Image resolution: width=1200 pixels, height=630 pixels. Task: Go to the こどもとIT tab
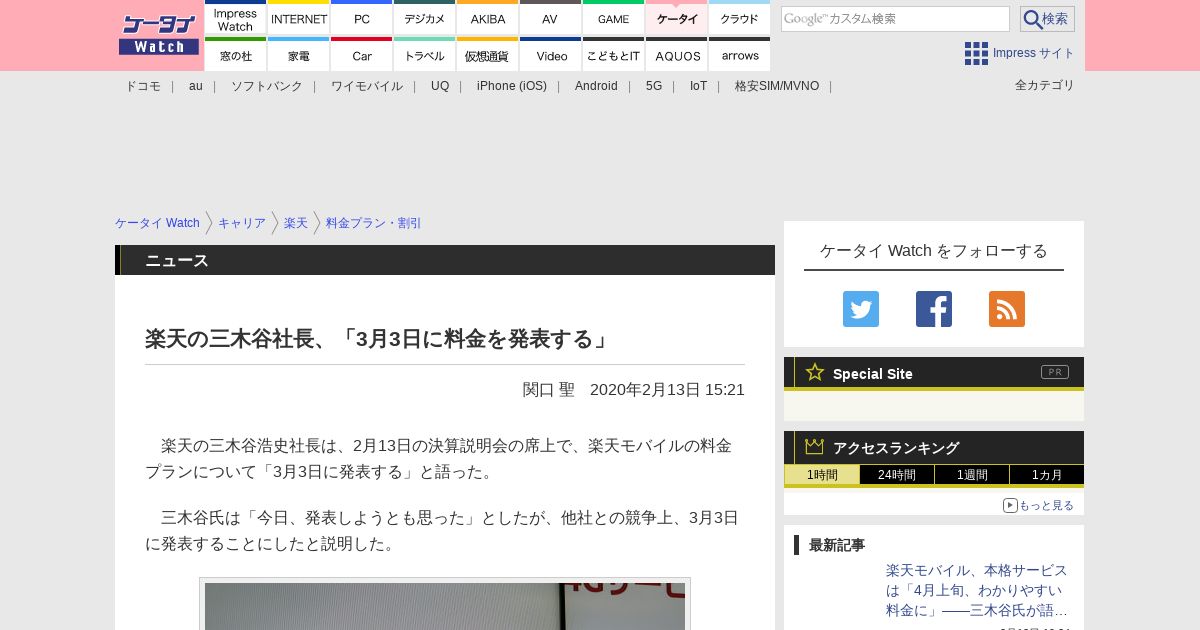[614, 54]
